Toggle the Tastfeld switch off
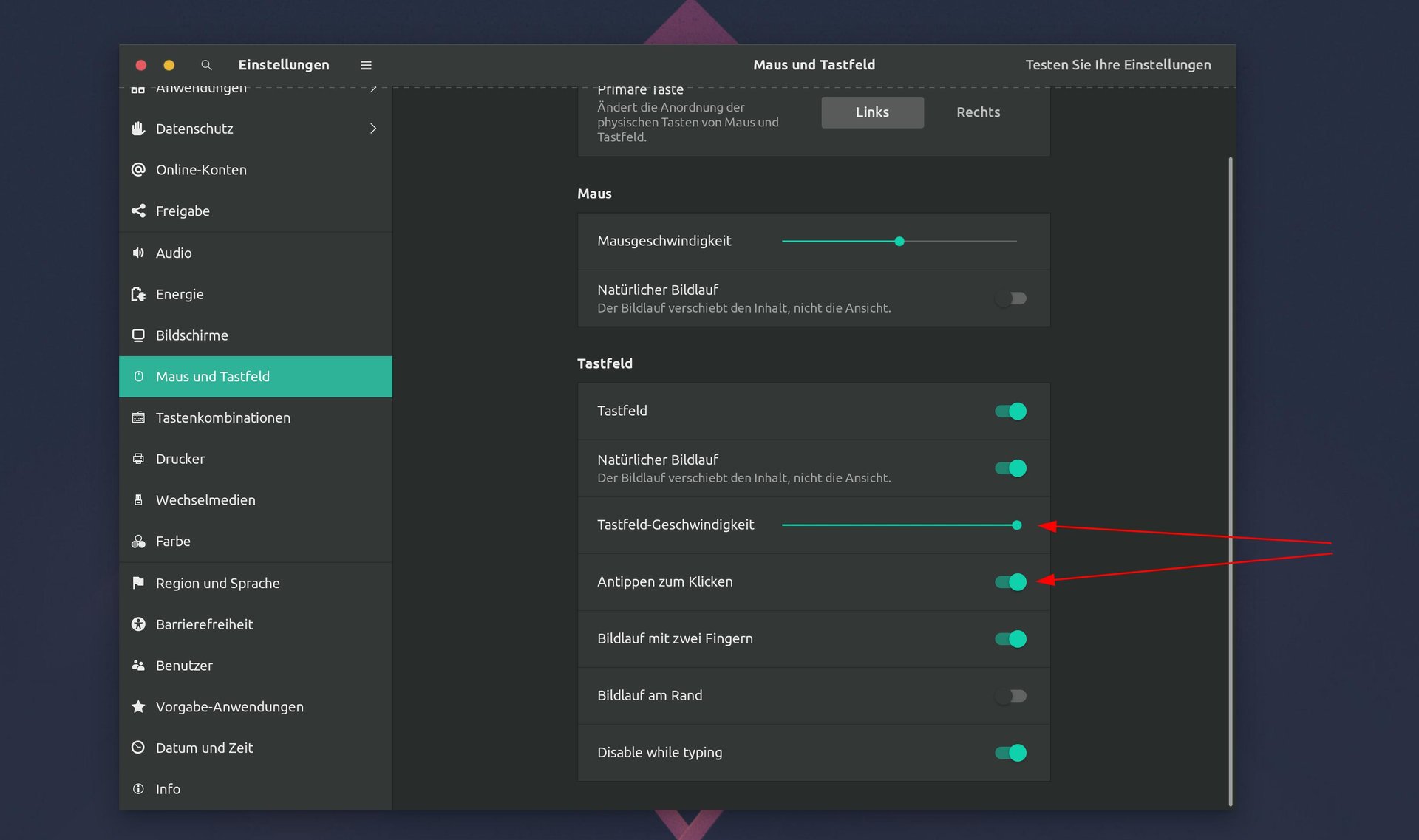This screenshot has height=840, width=1419. (x=1010, y=411)
